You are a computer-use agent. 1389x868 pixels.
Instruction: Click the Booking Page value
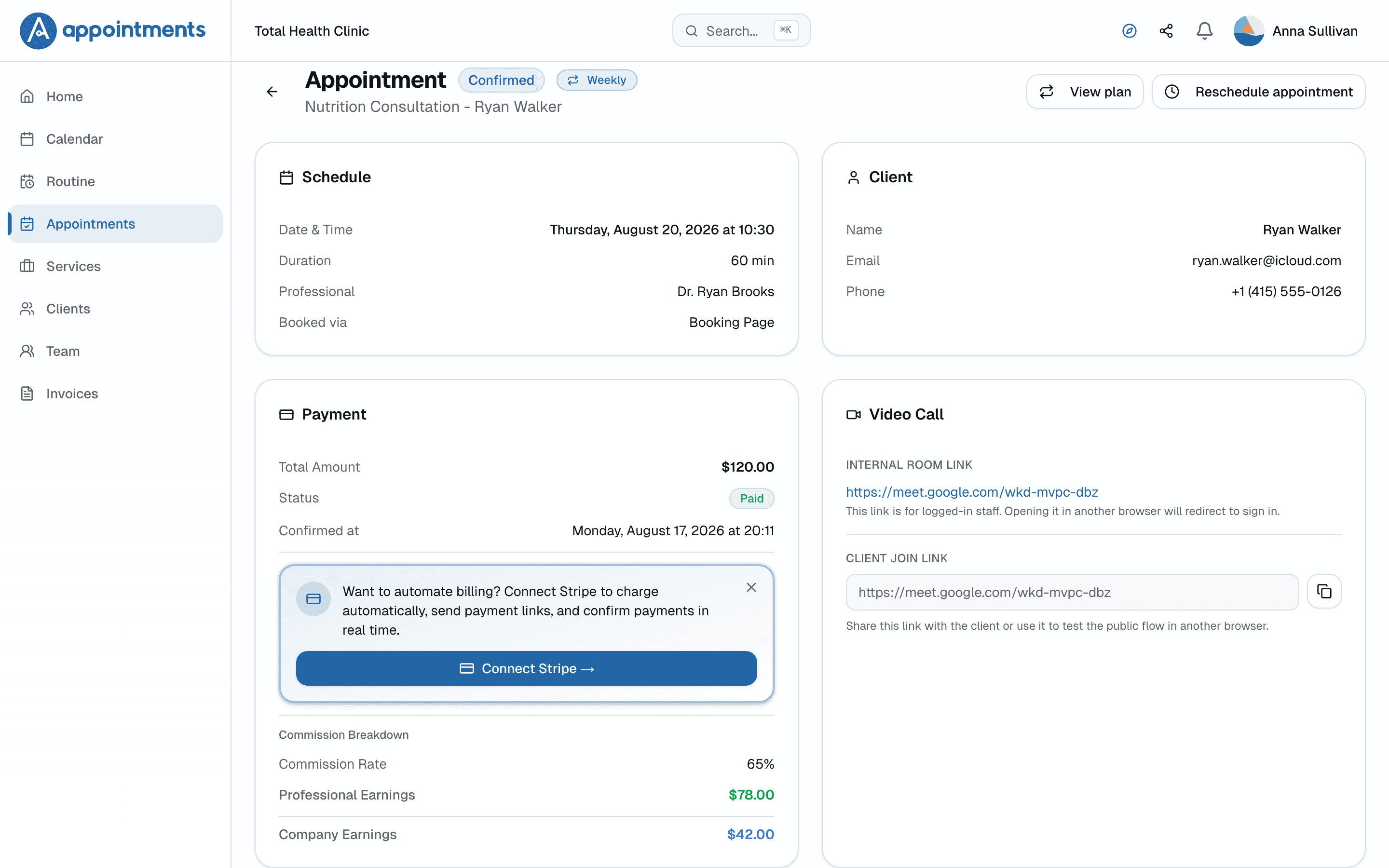pyautogui.click(x=731, y=323)
